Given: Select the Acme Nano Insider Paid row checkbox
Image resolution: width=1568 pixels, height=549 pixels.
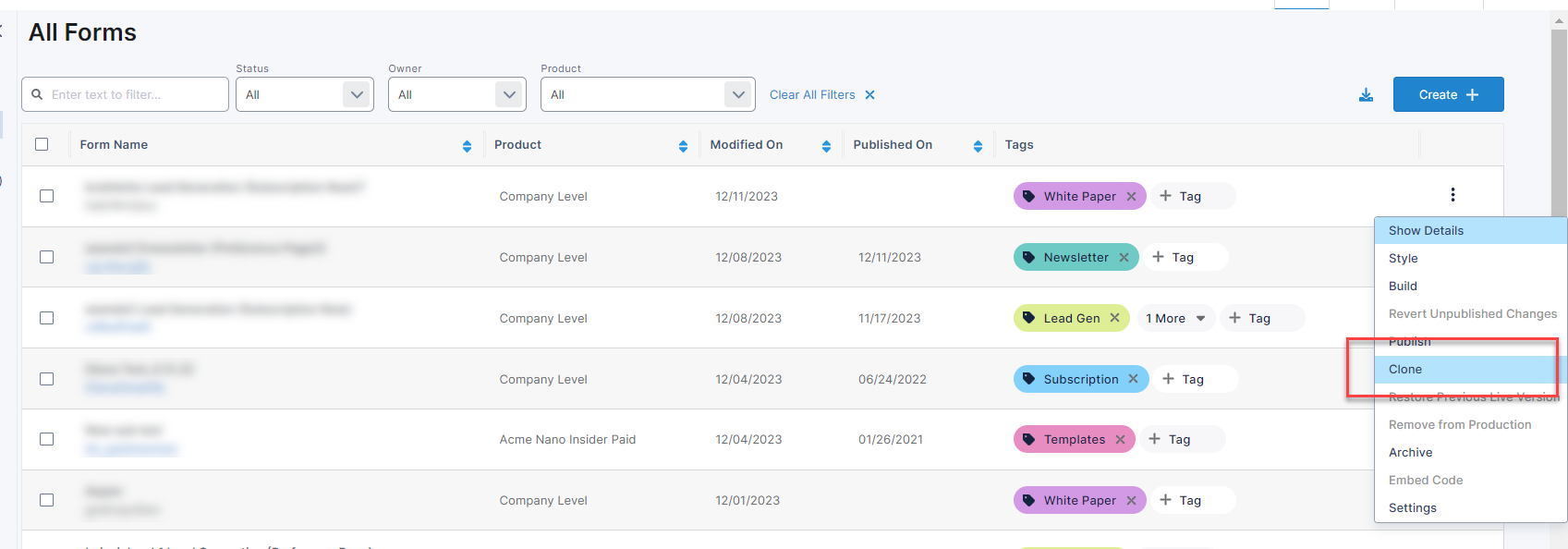Looking at the screenshot, I should (47, 439).
